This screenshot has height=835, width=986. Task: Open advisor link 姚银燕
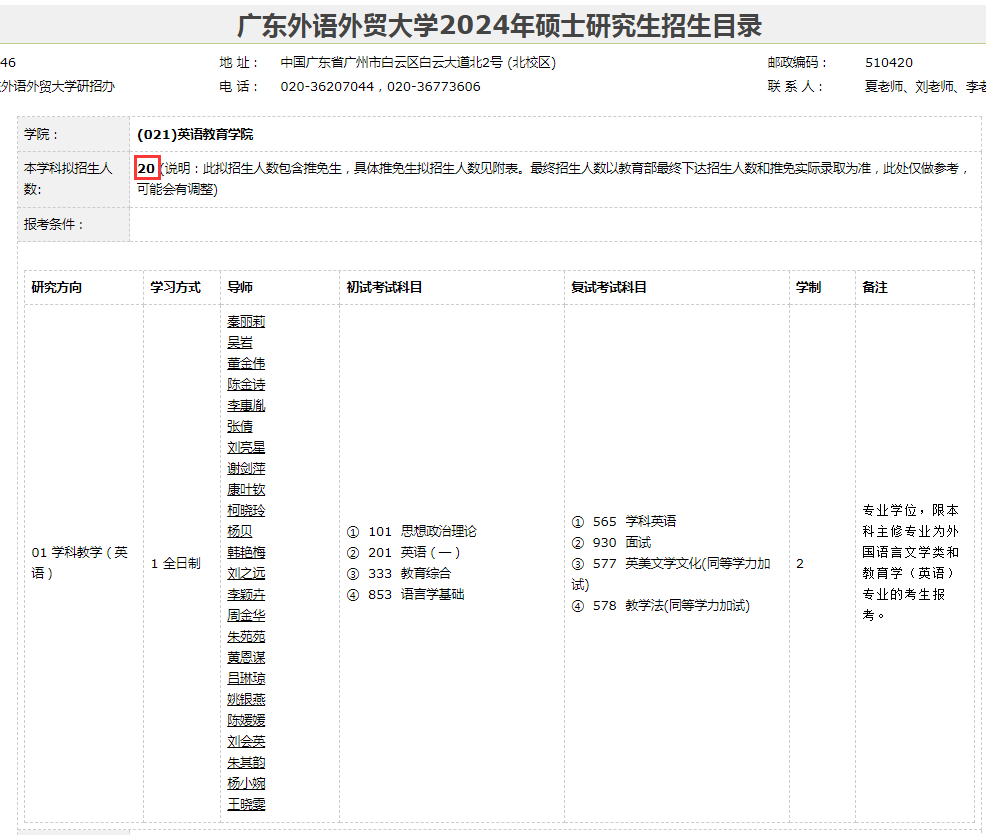point(246,699)
